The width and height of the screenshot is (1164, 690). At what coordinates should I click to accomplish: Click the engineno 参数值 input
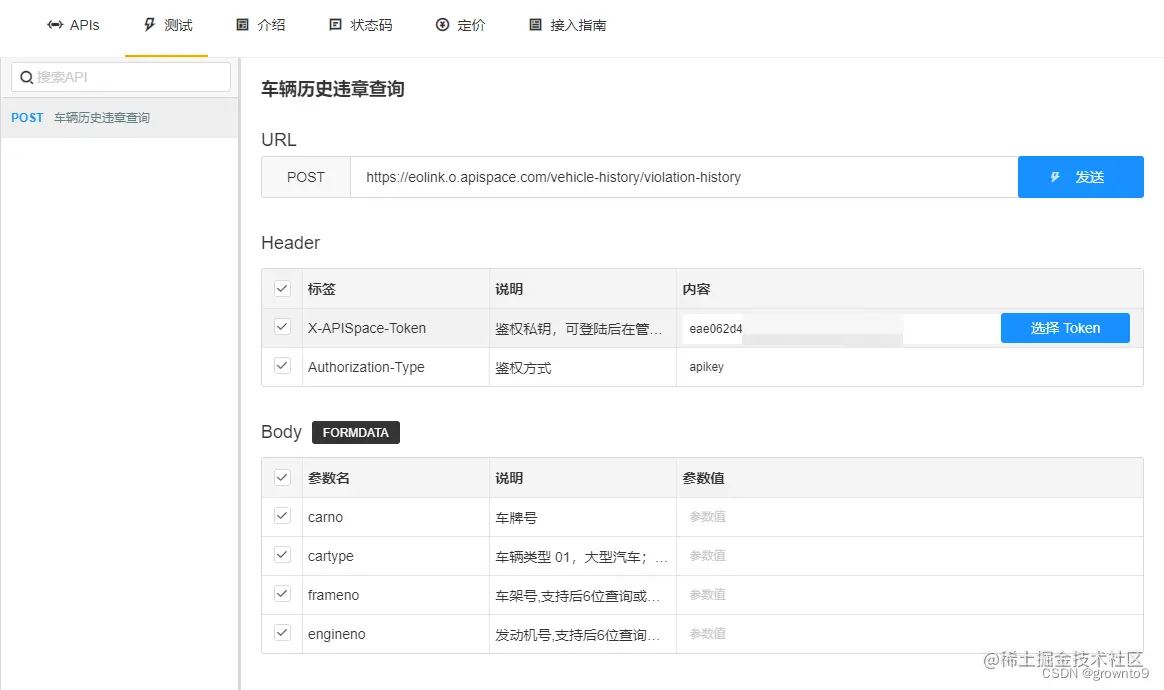point(909,634)
